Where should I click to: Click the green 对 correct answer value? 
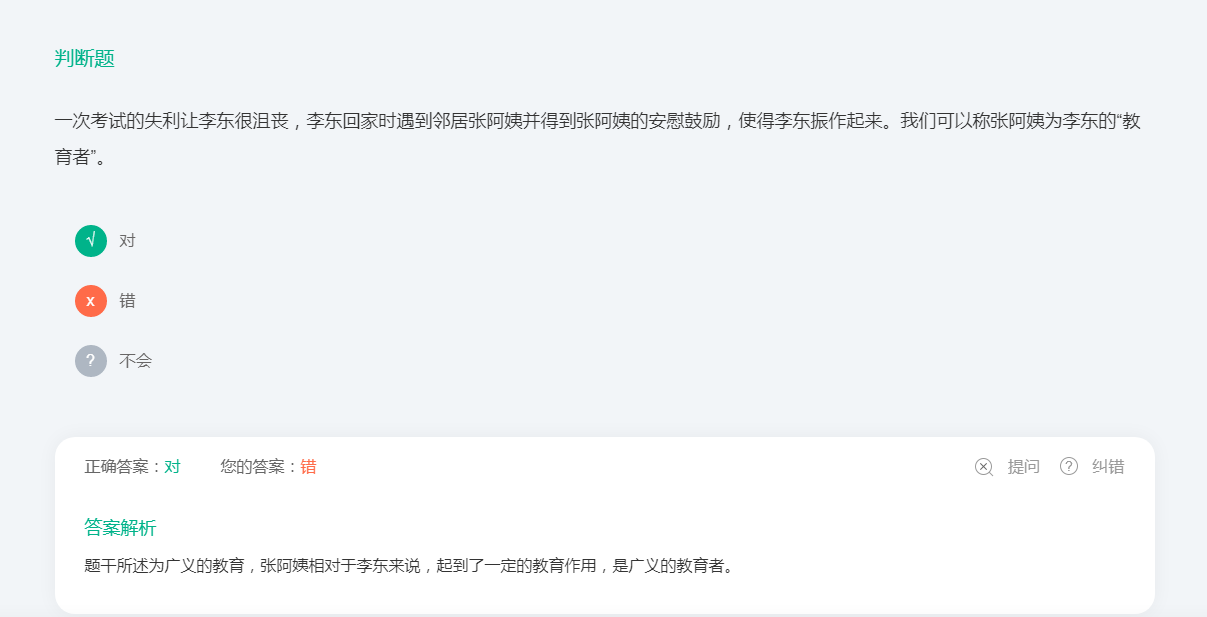173,467
